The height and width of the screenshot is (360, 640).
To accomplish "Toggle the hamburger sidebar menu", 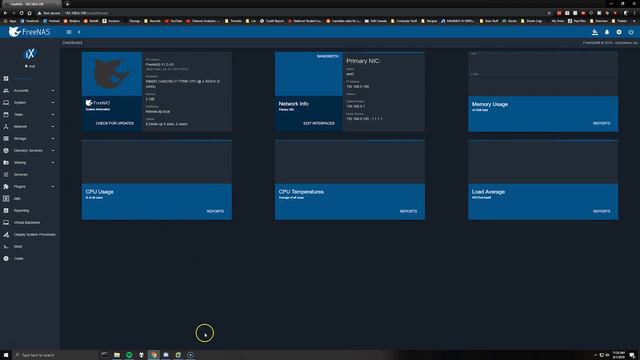I will pyautogui.click(x=69, y=32).
